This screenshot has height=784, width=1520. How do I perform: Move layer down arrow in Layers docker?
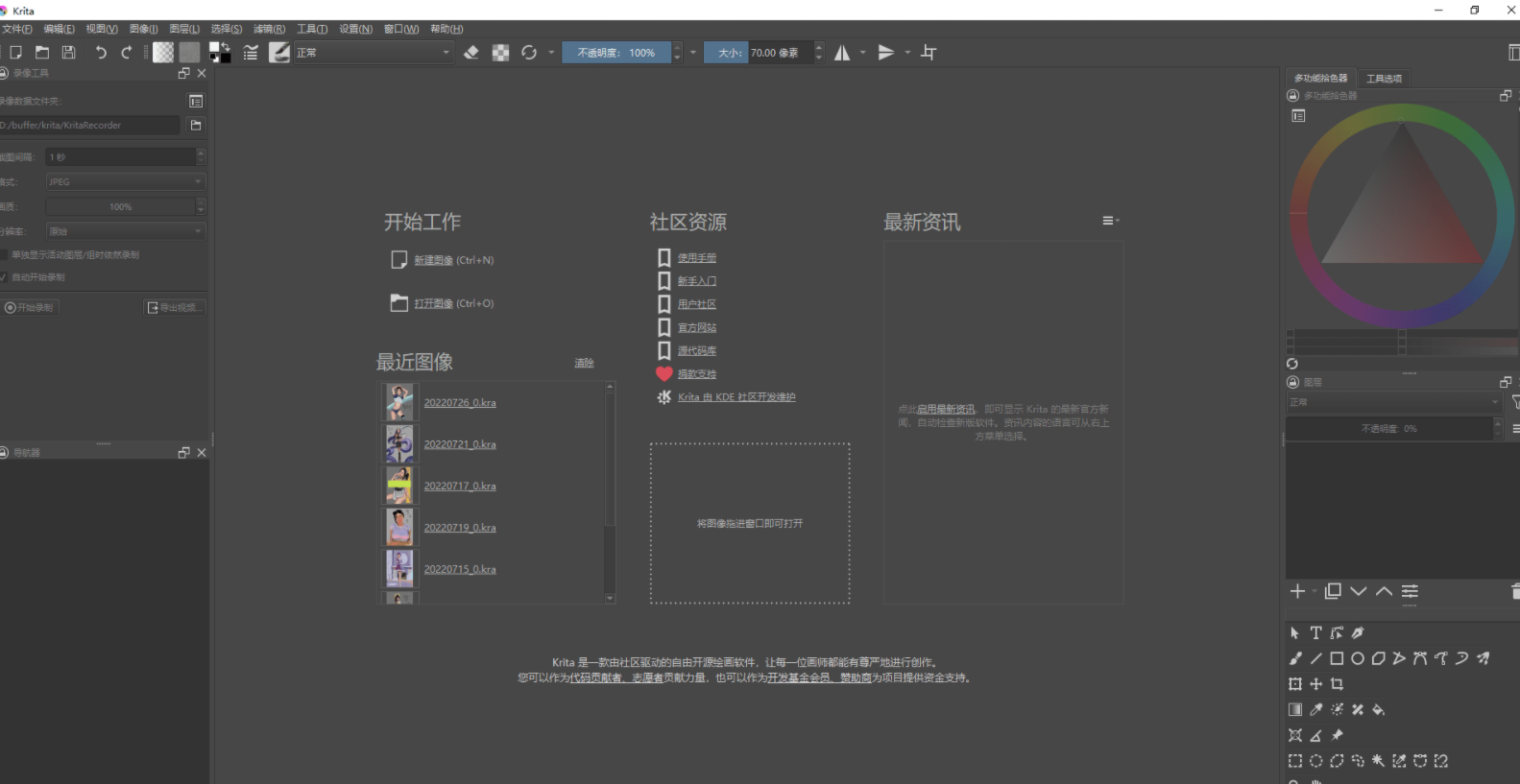(1359, 591)
